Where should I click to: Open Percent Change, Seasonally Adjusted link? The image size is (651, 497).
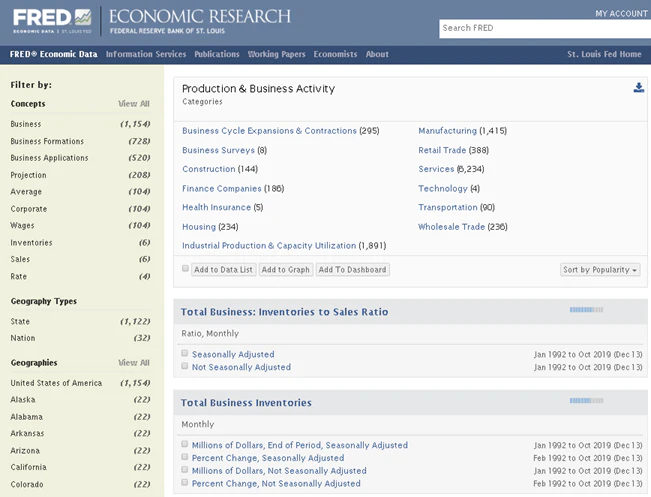pyautogui.click(x=268, y=458)
